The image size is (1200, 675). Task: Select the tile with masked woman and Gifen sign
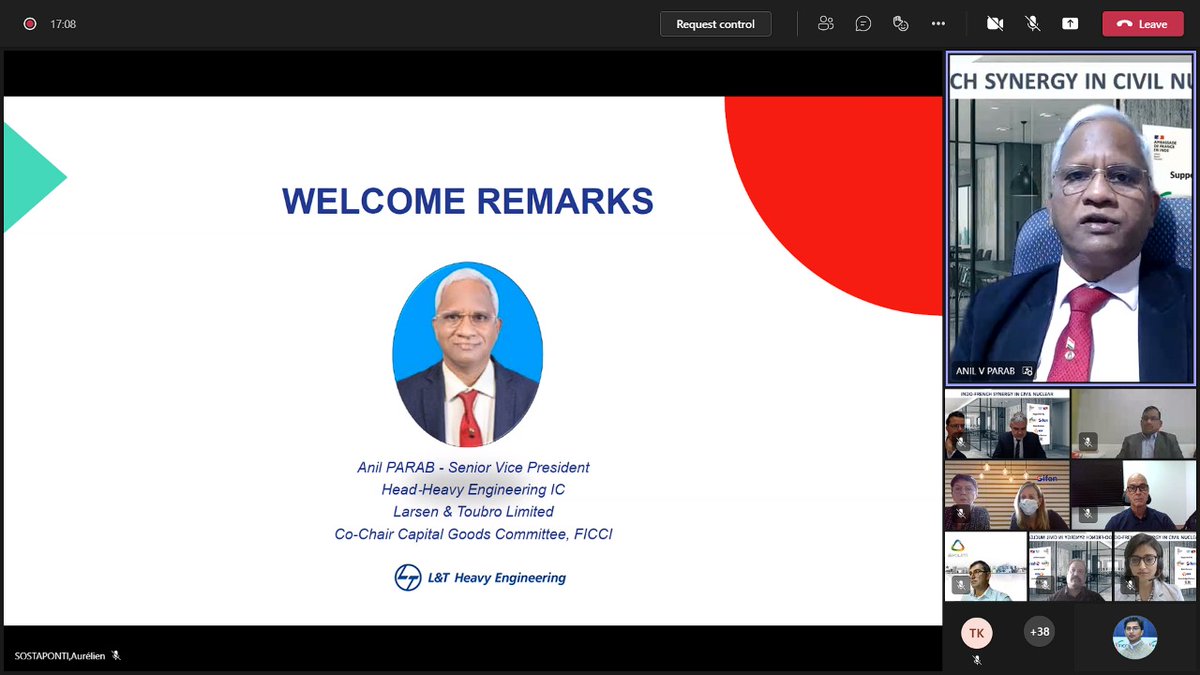tap(1006, 495)
